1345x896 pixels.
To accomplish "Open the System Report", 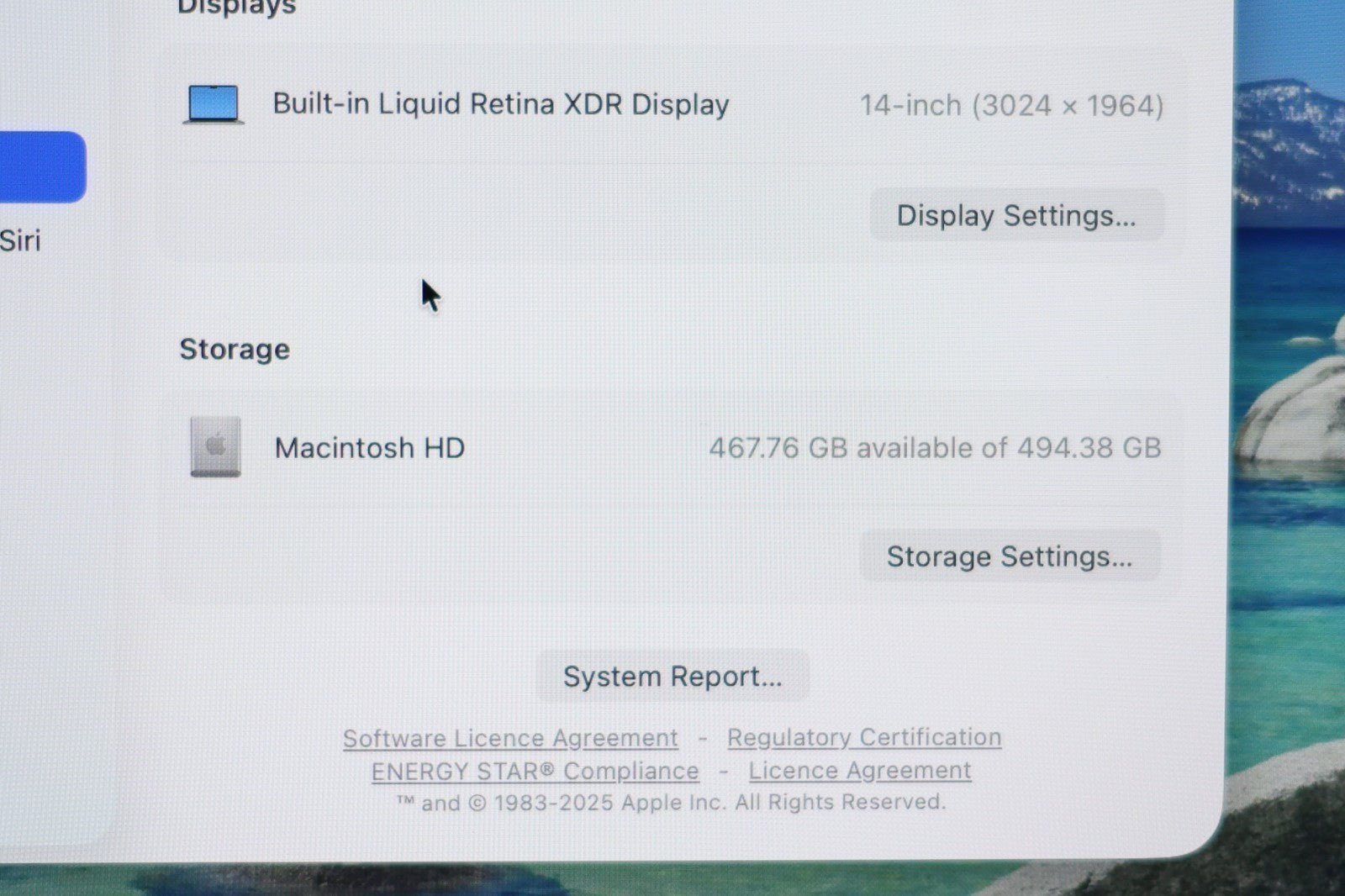I will [672, 677].
